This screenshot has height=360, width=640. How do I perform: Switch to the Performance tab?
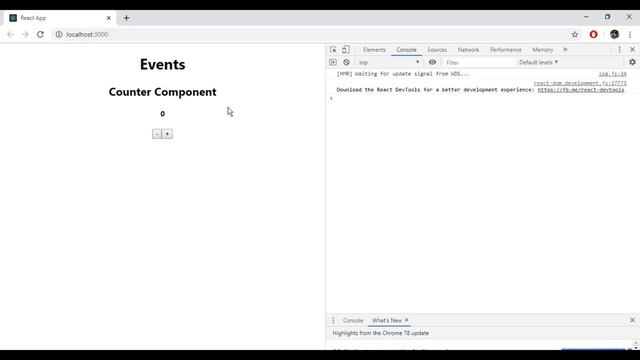(x=506, y=50)
